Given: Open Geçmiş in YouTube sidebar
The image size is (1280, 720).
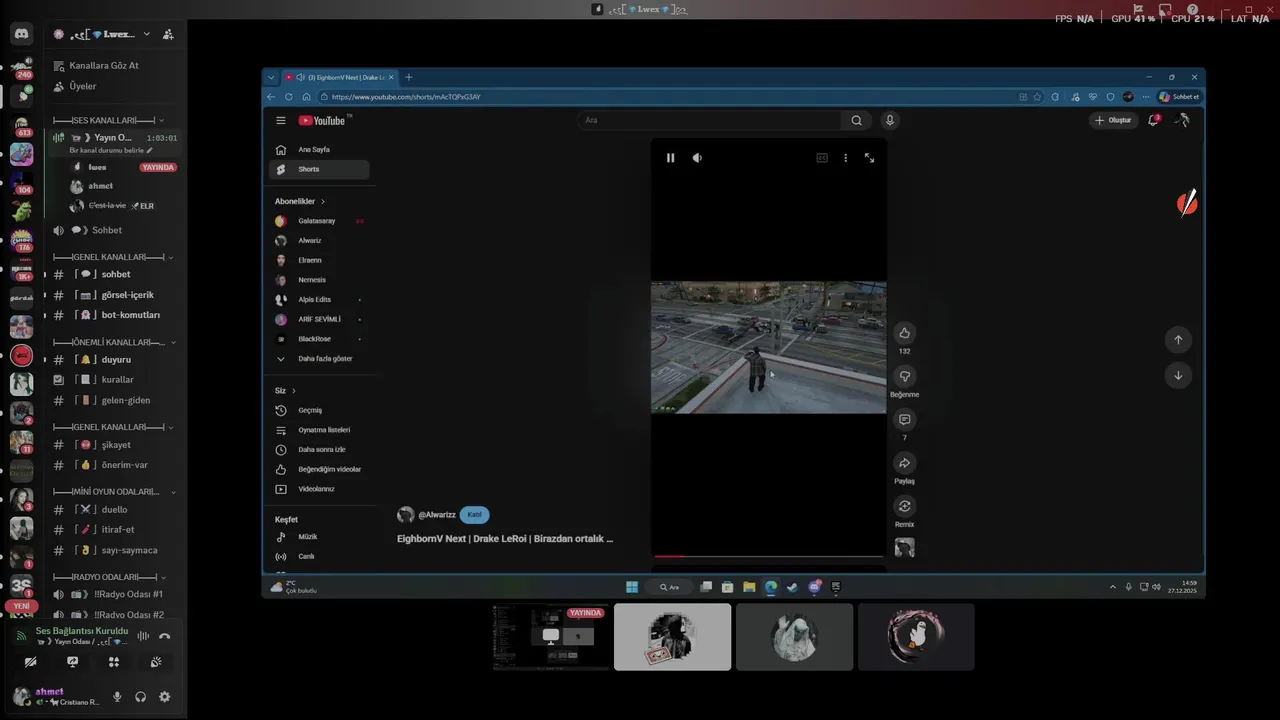Looking at the screenshot, I should tap(319, 410).
